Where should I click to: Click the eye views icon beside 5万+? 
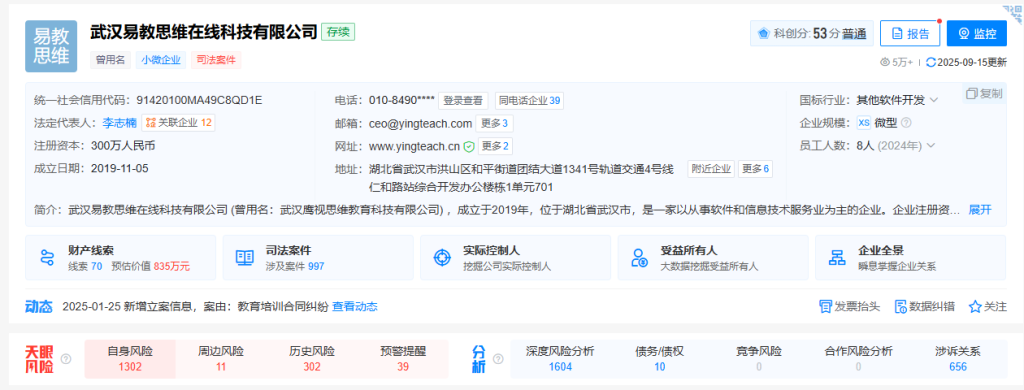point(885,63)
